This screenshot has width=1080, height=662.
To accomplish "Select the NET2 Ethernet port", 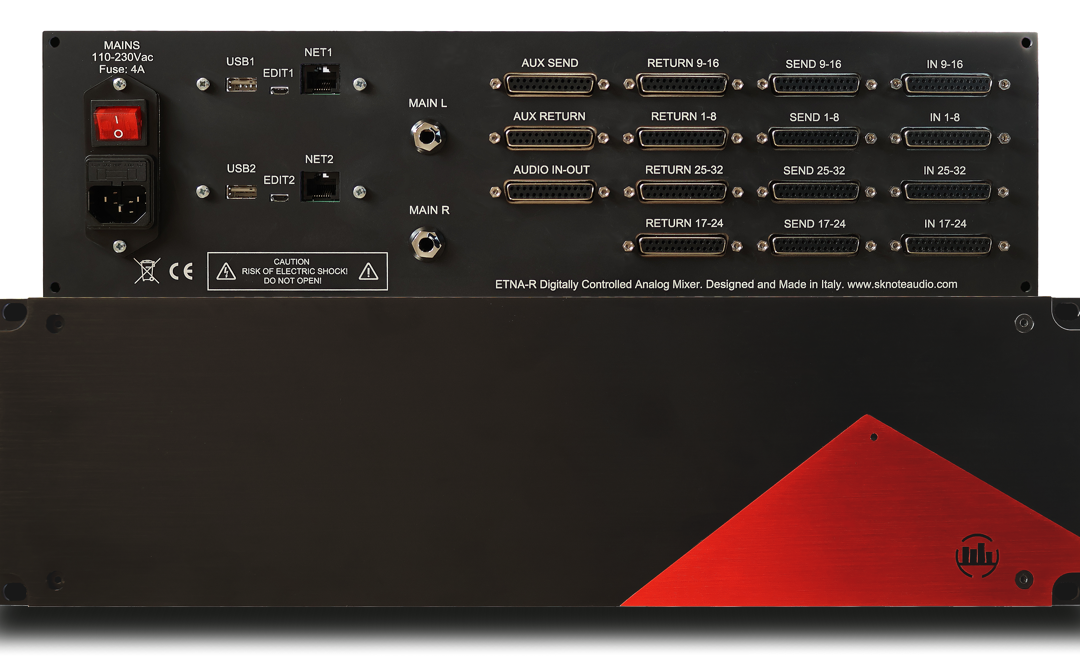I will 320,186.
